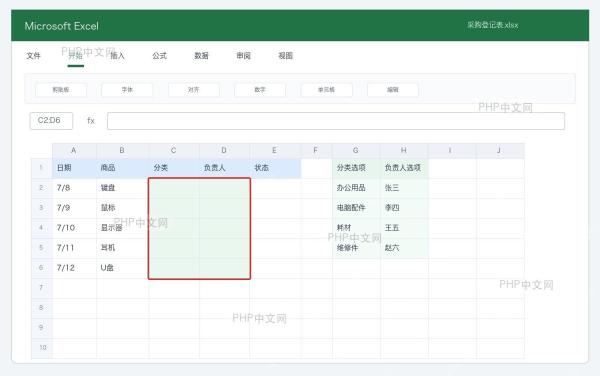
Task: Select column E header
Action: click(x=275, y=151)
